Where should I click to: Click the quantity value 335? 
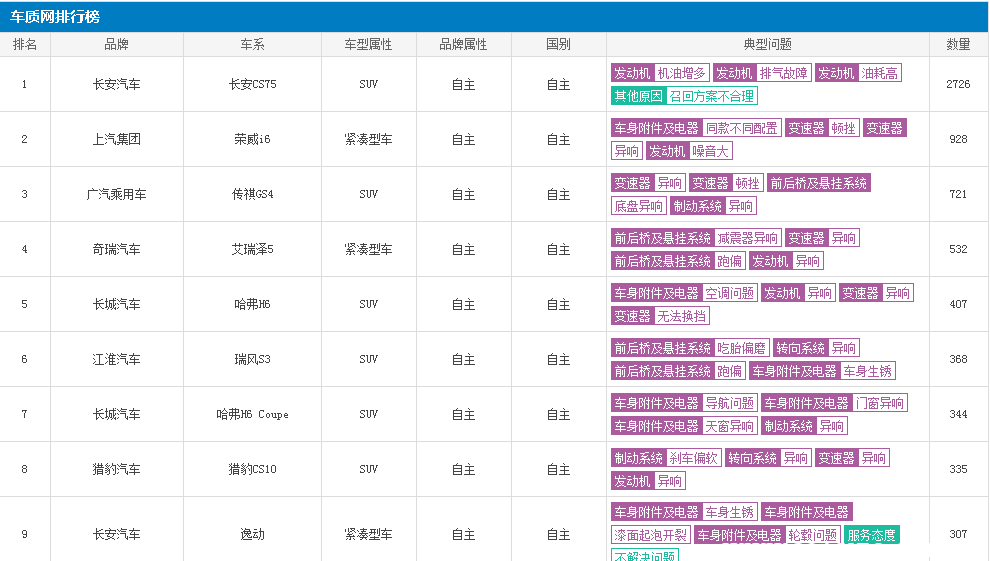click(958, 469)
